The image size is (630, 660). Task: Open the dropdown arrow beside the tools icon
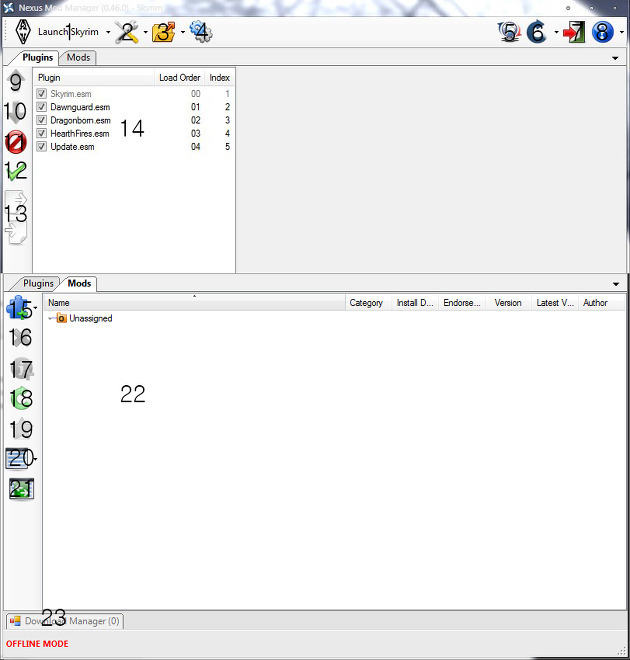pyautogui.click(x=146, y=32)
